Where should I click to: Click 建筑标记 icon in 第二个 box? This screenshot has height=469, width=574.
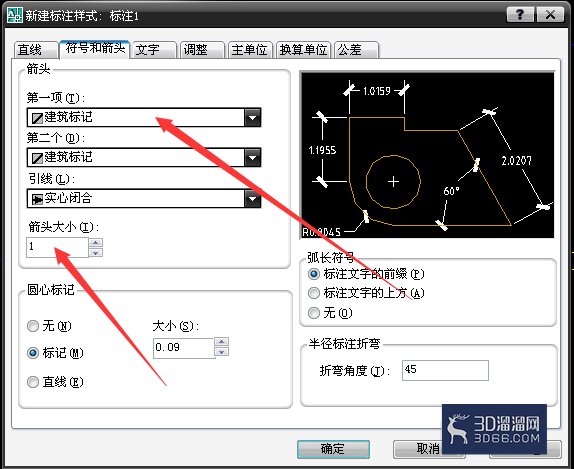pos(37,158)
